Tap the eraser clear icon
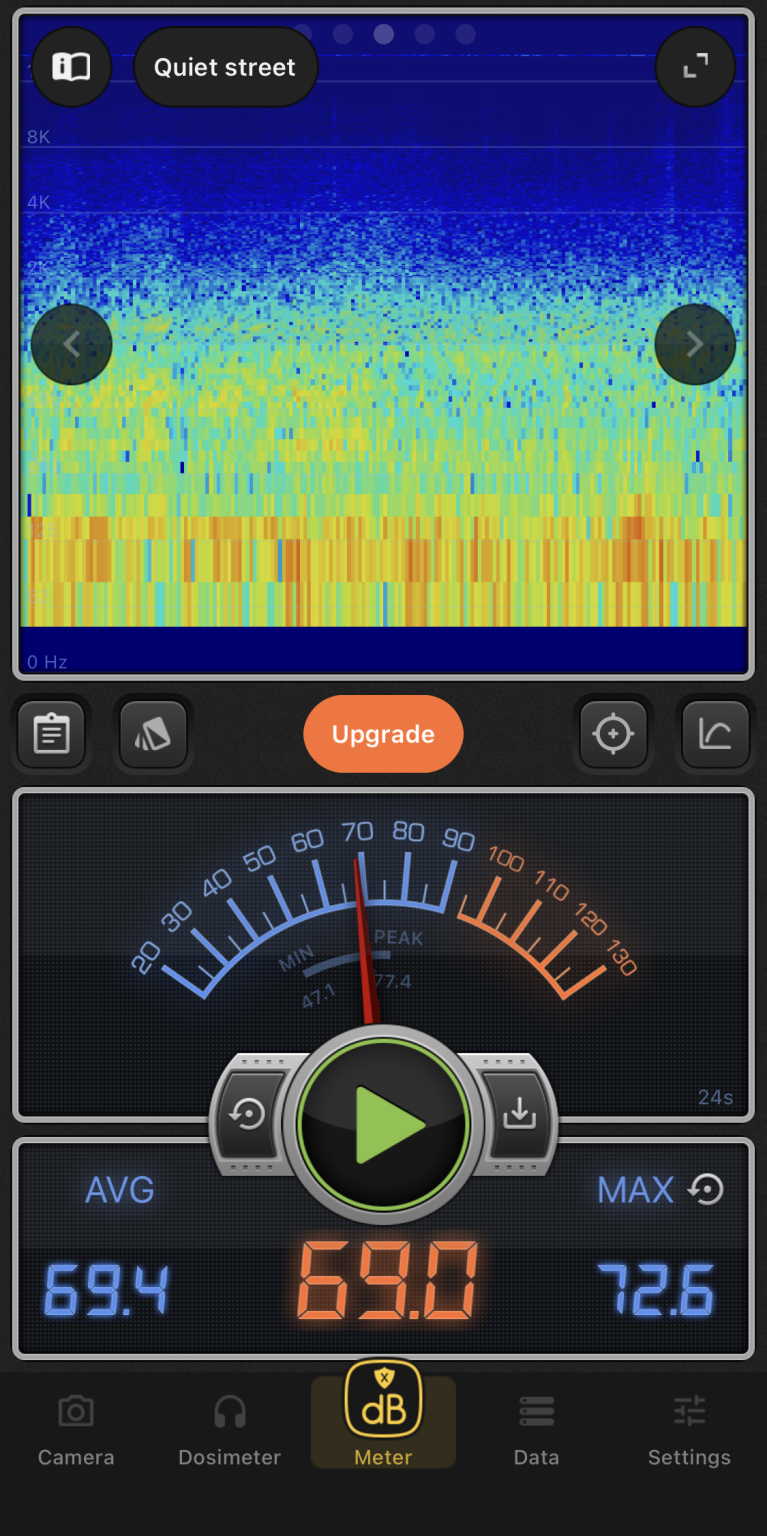 click(x=153, y=734)
